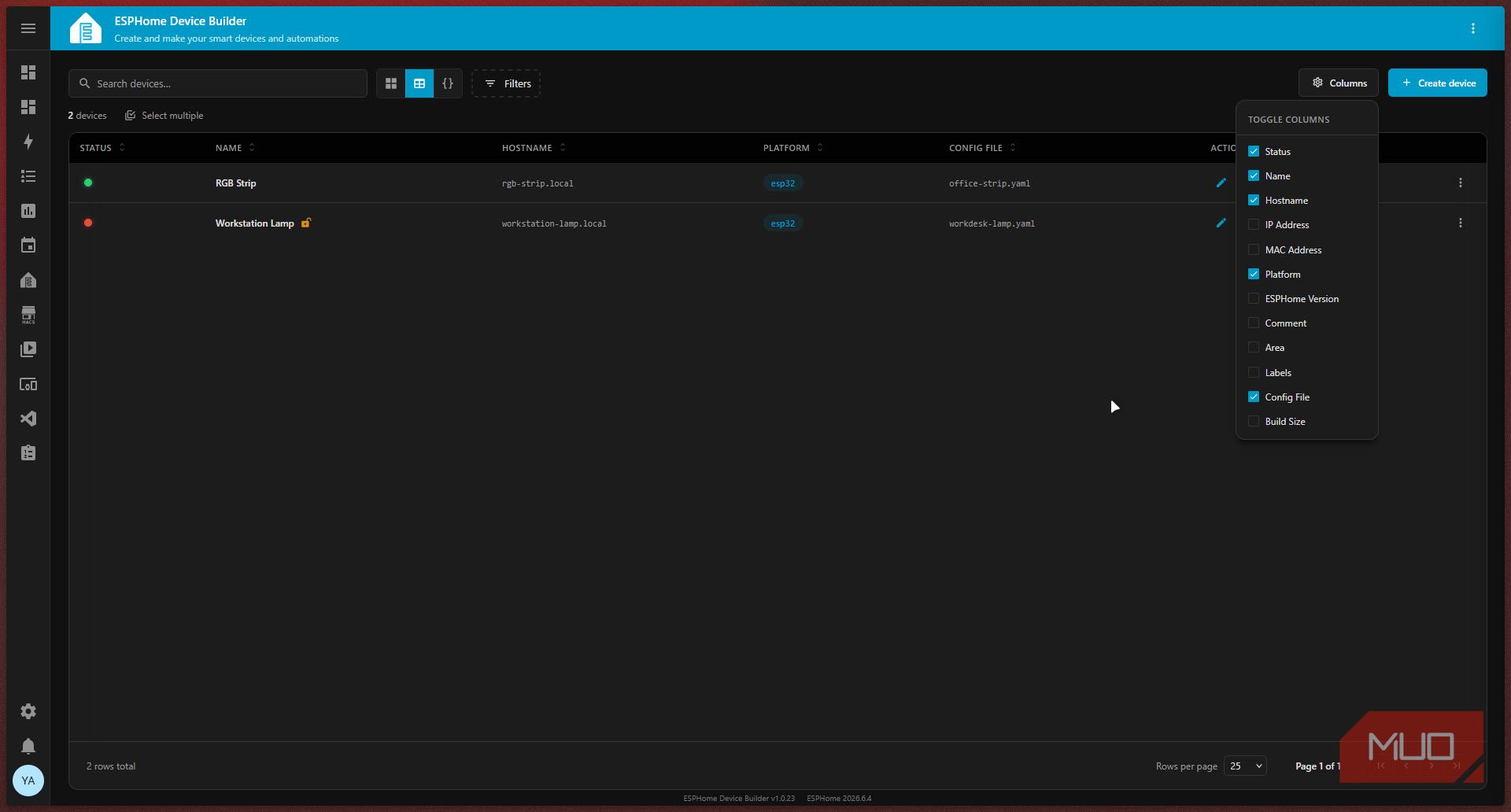Uncheck the Config File column checkbox
Screen dimensions: 1511x812
click(x=1254, y=397)
